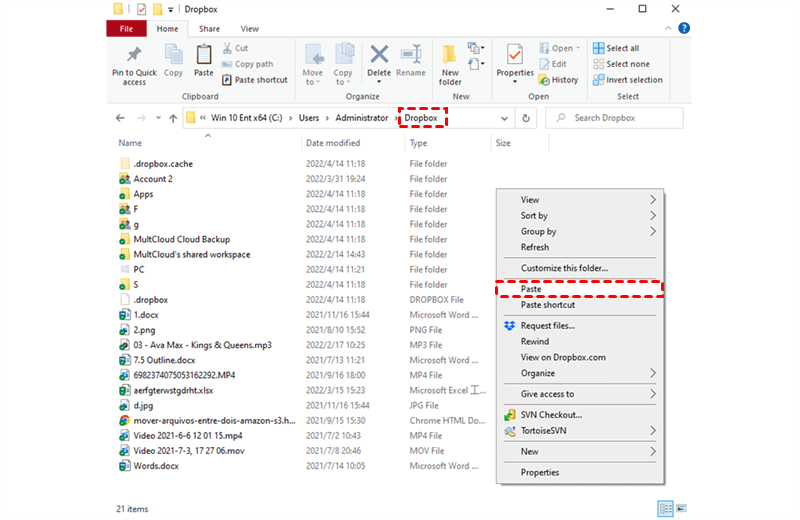
Task: Choose SVN Checkout entry
Action: (580, 415)
